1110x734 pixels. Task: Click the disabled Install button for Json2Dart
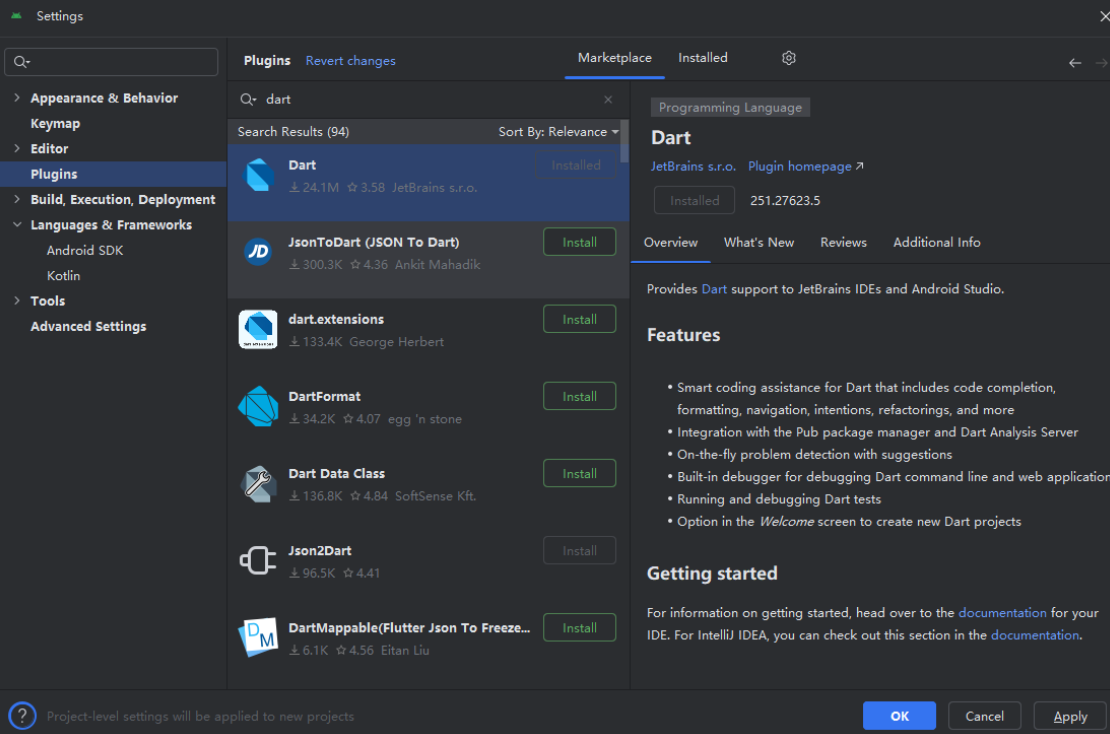(x=579, y=551)
